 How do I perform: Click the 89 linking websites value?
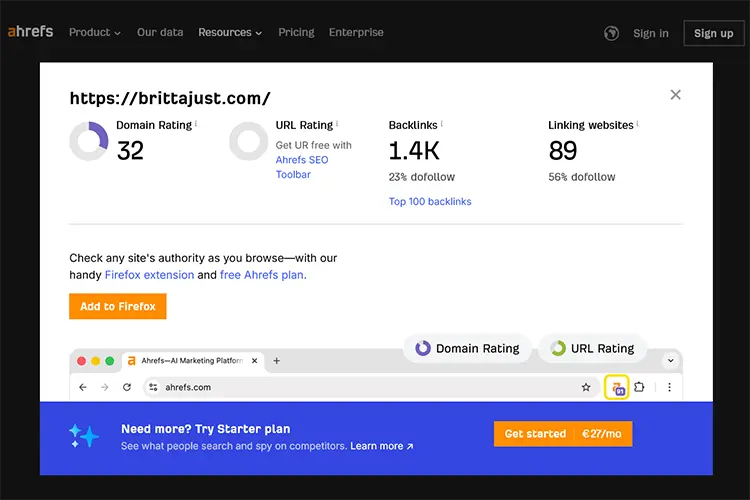(x=563, y=151)
